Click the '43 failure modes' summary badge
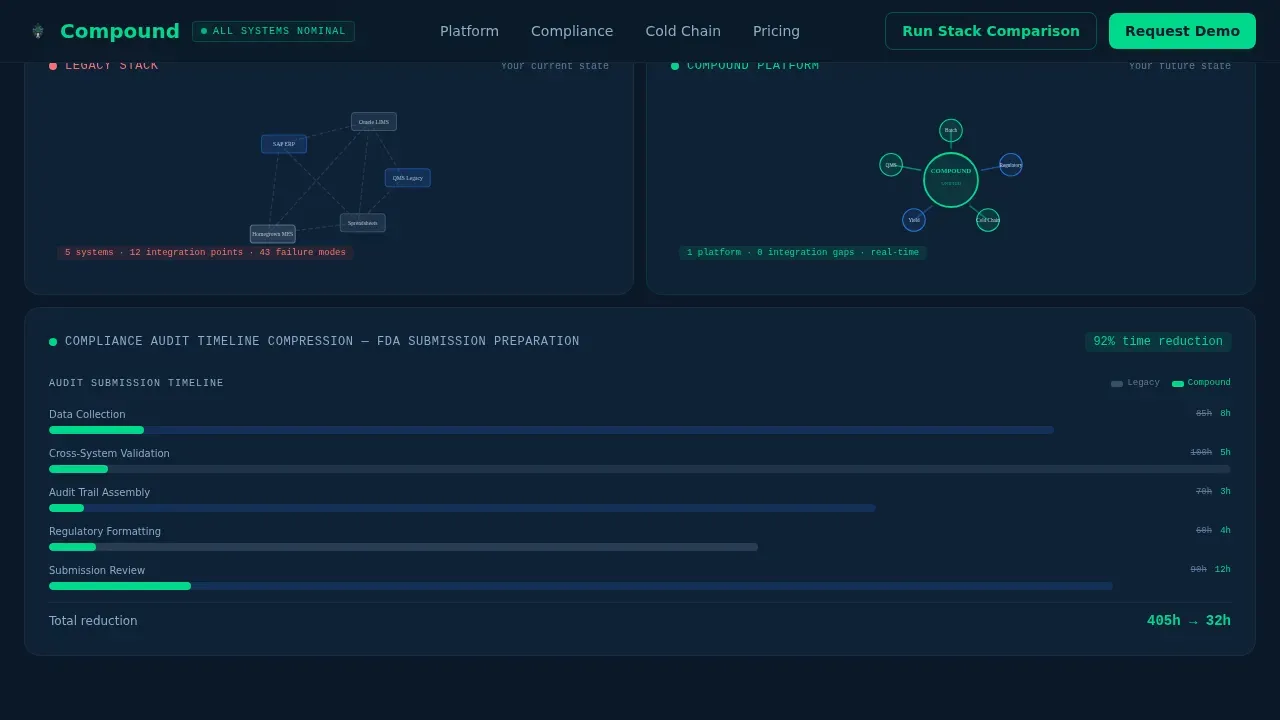Image resolution: width=1280 pixels, height=720 pixels. (205, 253)
